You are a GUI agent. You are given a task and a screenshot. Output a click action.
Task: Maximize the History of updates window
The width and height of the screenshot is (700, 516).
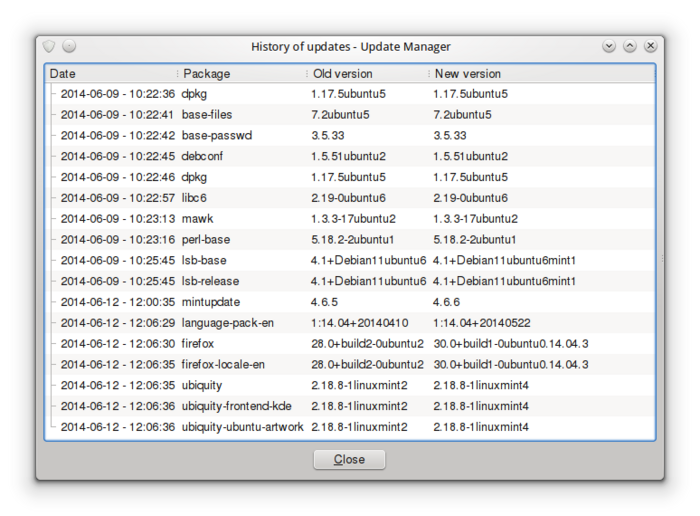click(630, 46)
